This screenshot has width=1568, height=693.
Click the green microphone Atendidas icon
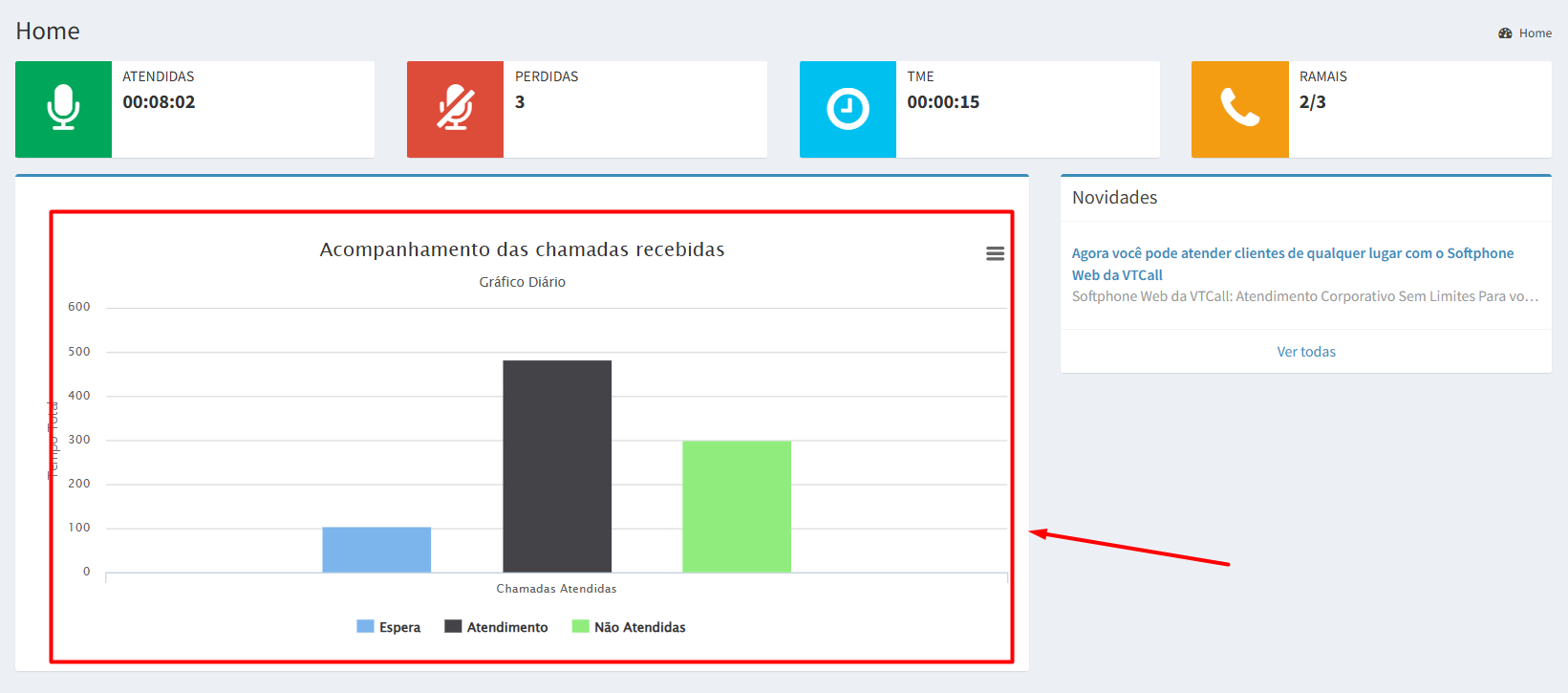pyautogui.click(x=63, y=109)
